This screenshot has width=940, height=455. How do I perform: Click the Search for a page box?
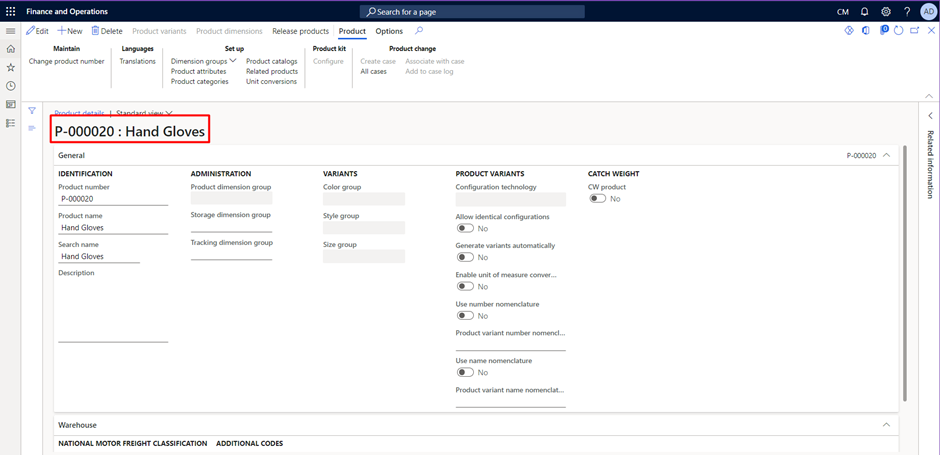(x=472, y=11)
